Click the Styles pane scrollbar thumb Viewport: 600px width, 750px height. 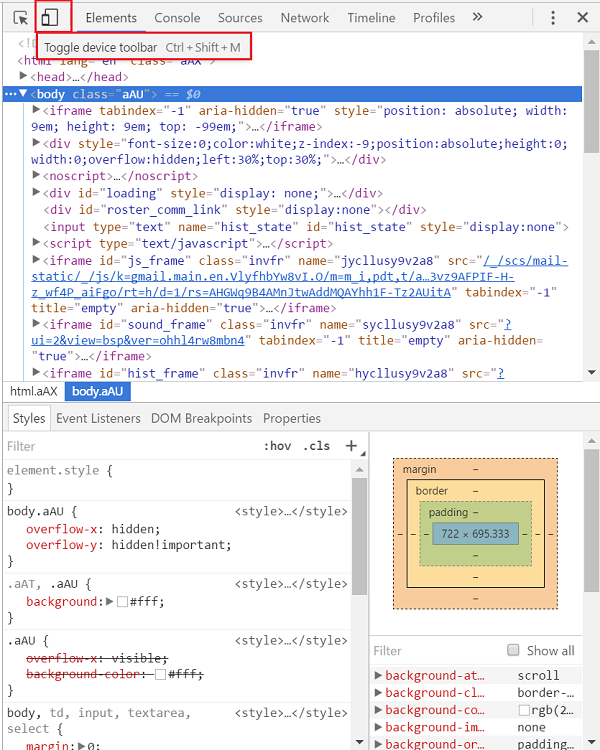point(359,536)
